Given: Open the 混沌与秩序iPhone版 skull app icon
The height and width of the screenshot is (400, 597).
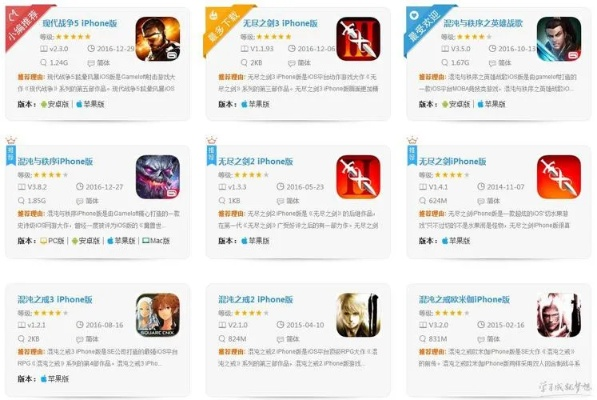Looking at the screenshot, I should (x=158, y=177).
